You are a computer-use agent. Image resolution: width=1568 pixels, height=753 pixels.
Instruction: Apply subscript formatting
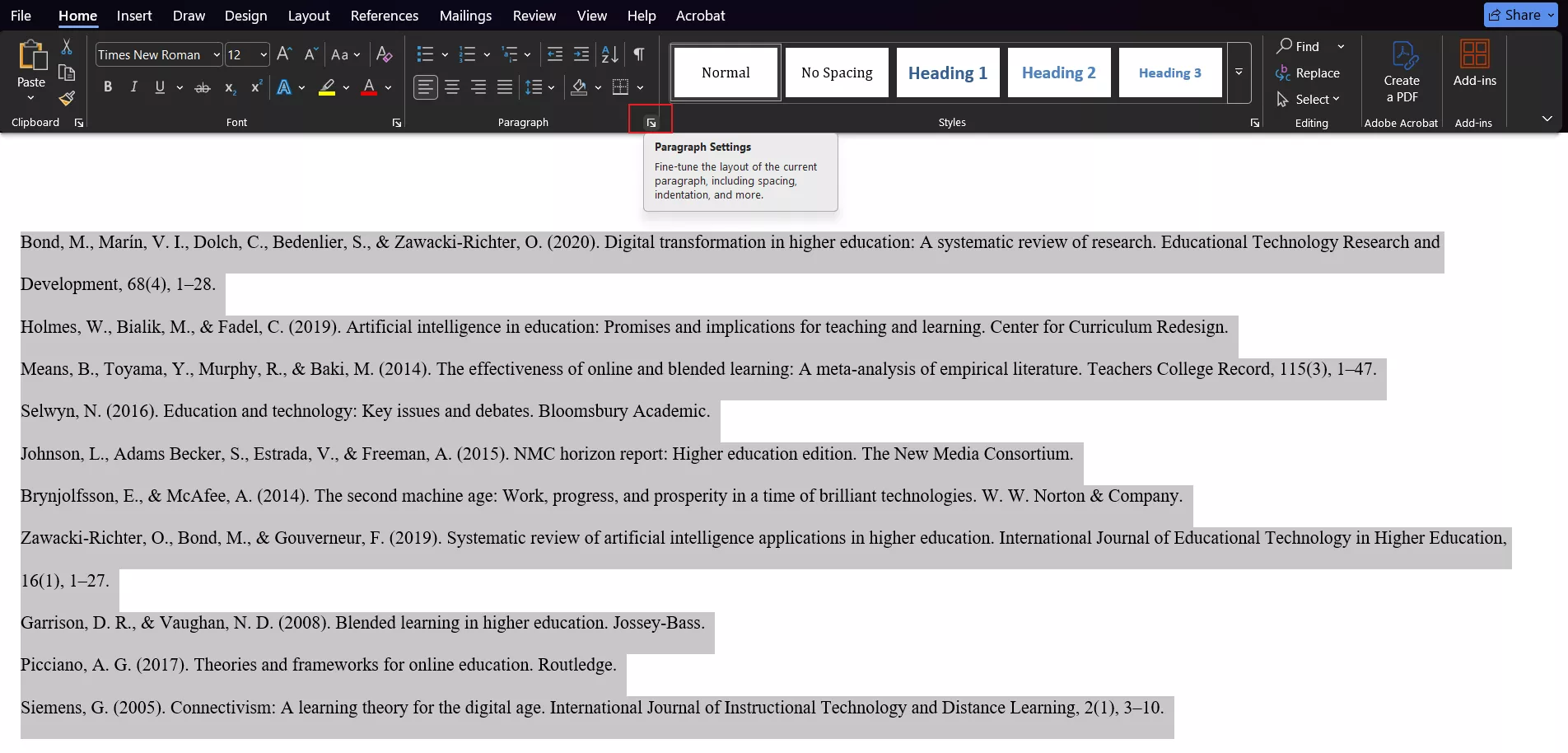tap(231, 87)
